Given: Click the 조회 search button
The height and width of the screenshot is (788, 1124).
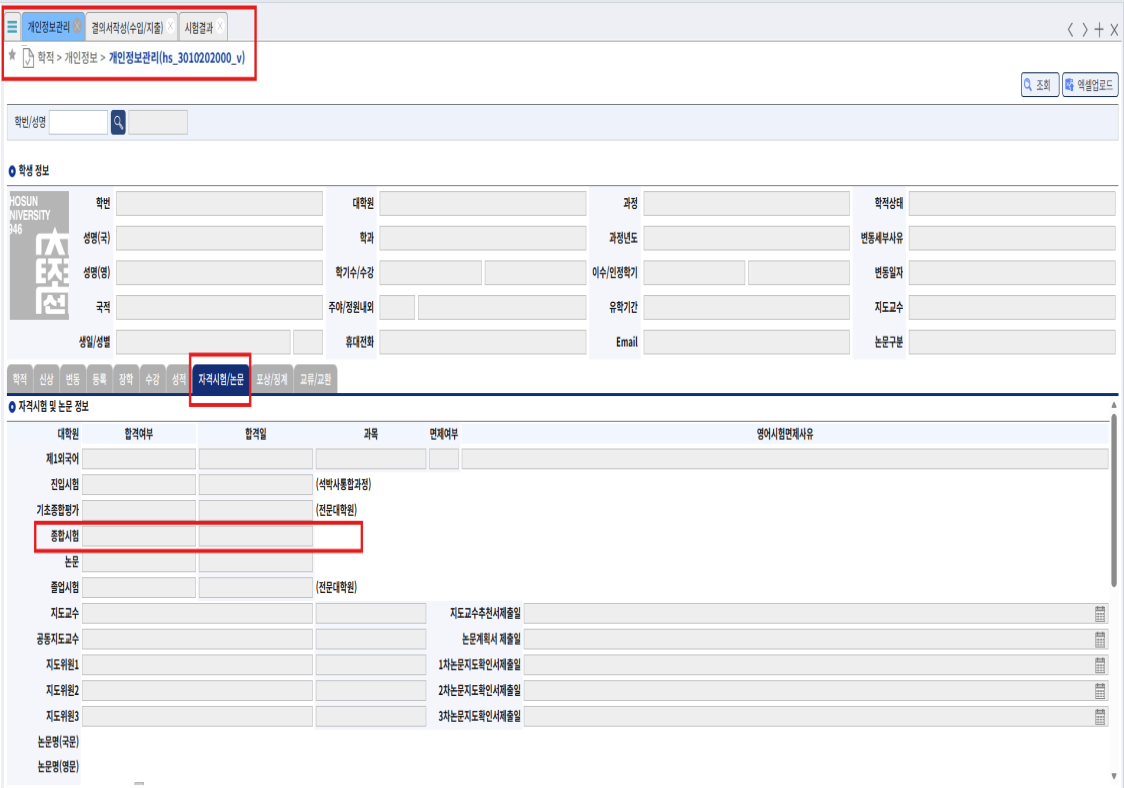Looking at the screenshot, I should pos(1039,85).
